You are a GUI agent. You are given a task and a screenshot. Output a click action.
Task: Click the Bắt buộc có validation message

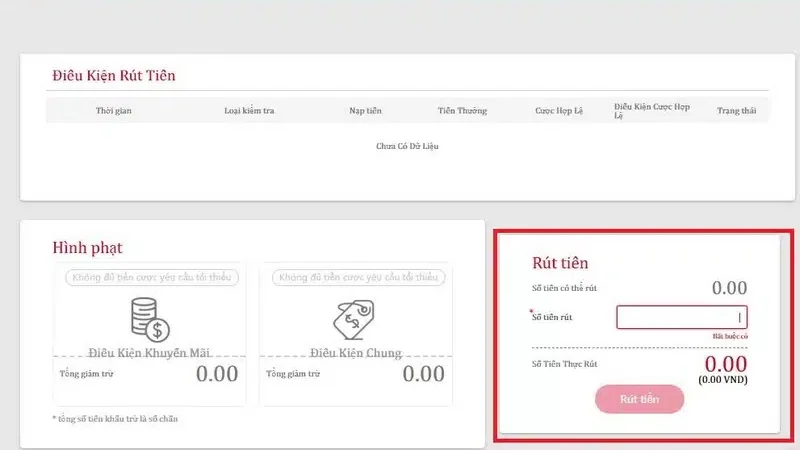729,336
